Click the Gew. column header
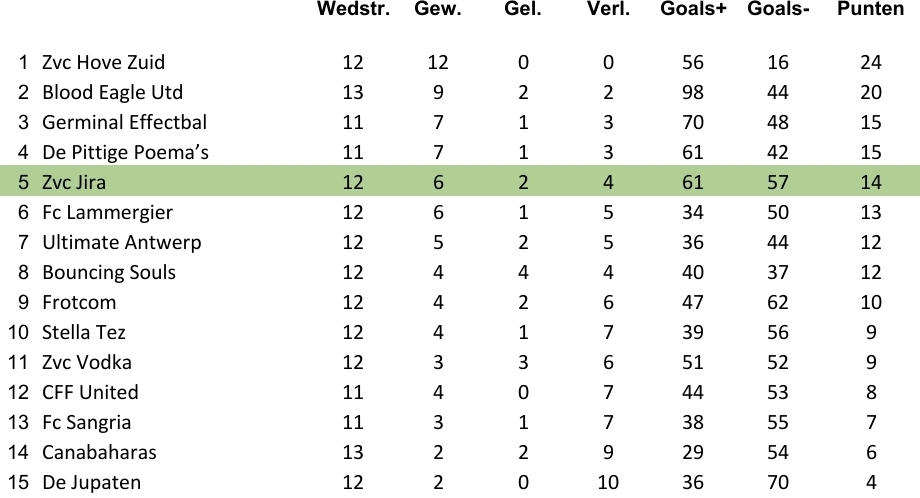The width and height of the screenshot is (920, 498). click(437, 10)
